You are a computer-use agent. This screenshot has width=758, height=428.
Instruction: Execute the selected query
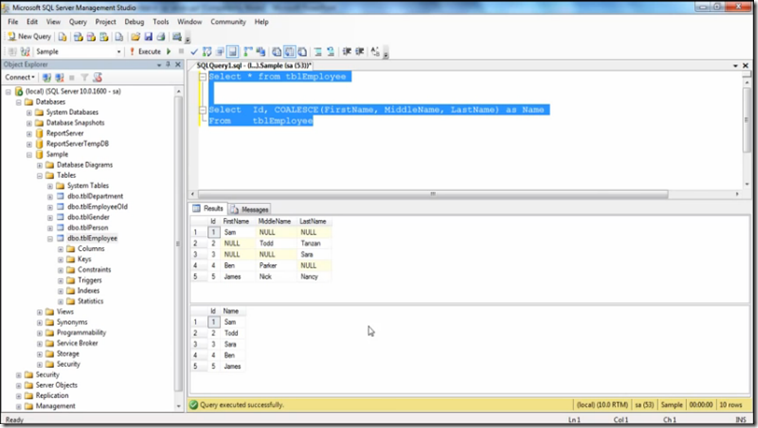[x=145, y=51]
